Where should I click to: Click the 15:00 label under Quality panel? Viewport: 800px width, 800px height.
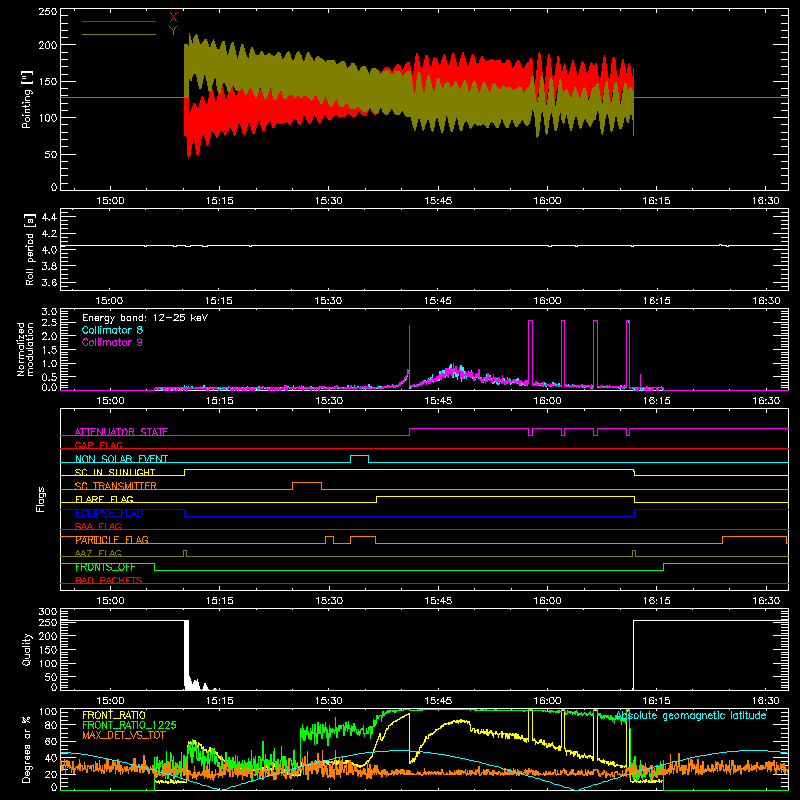pyautogui.click(x=110, y=701)
